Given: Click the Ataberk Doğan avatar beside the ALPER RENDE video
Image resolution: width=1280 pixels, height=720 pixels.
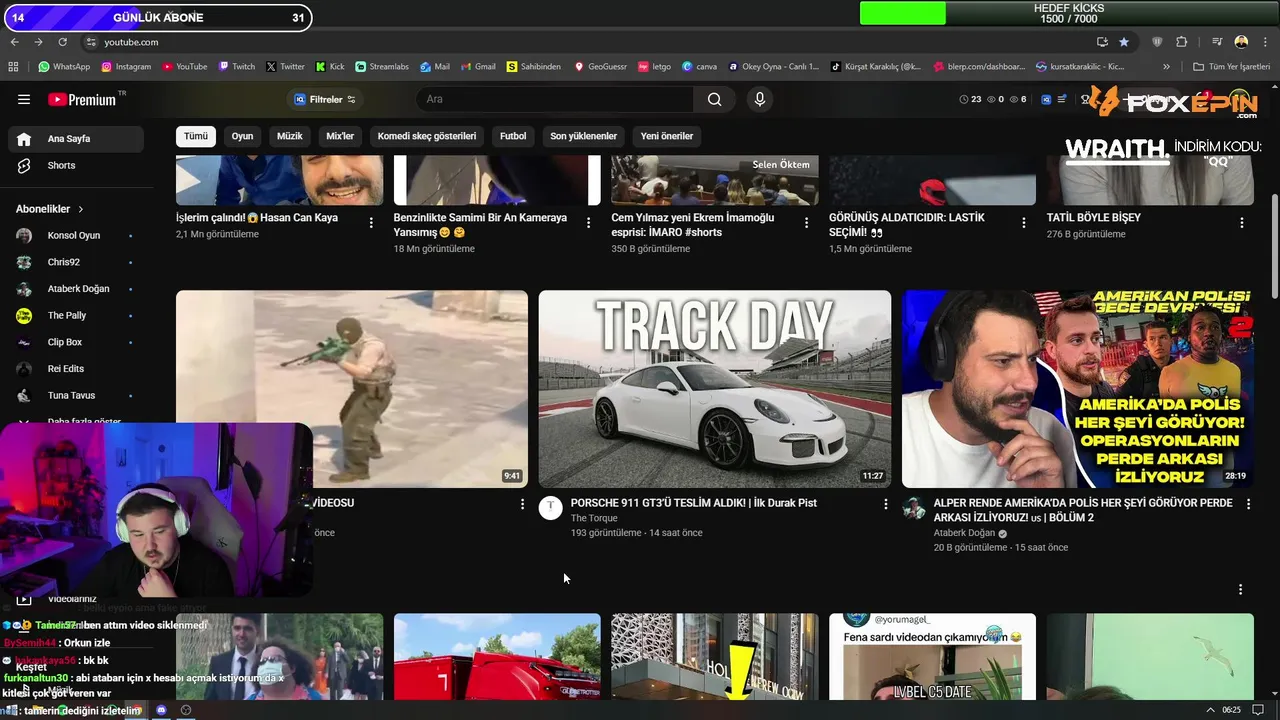Looking at the screenshot, I should coord(914,508).
